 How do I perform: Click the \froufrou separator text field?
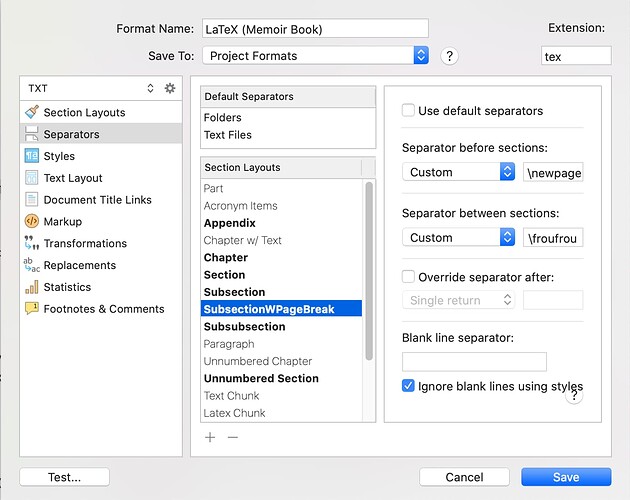click(553, 238)
